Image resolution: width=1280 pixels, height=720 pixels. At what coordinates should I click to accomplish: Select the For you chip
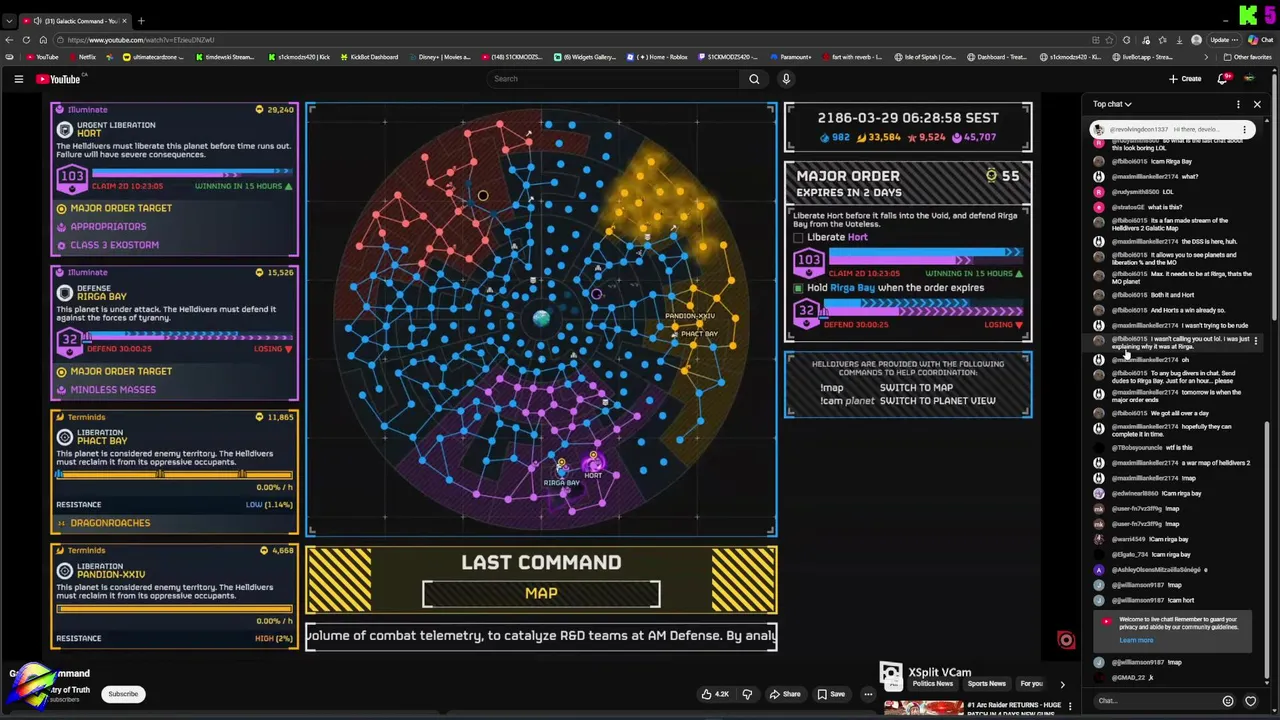coord(1031,684)
